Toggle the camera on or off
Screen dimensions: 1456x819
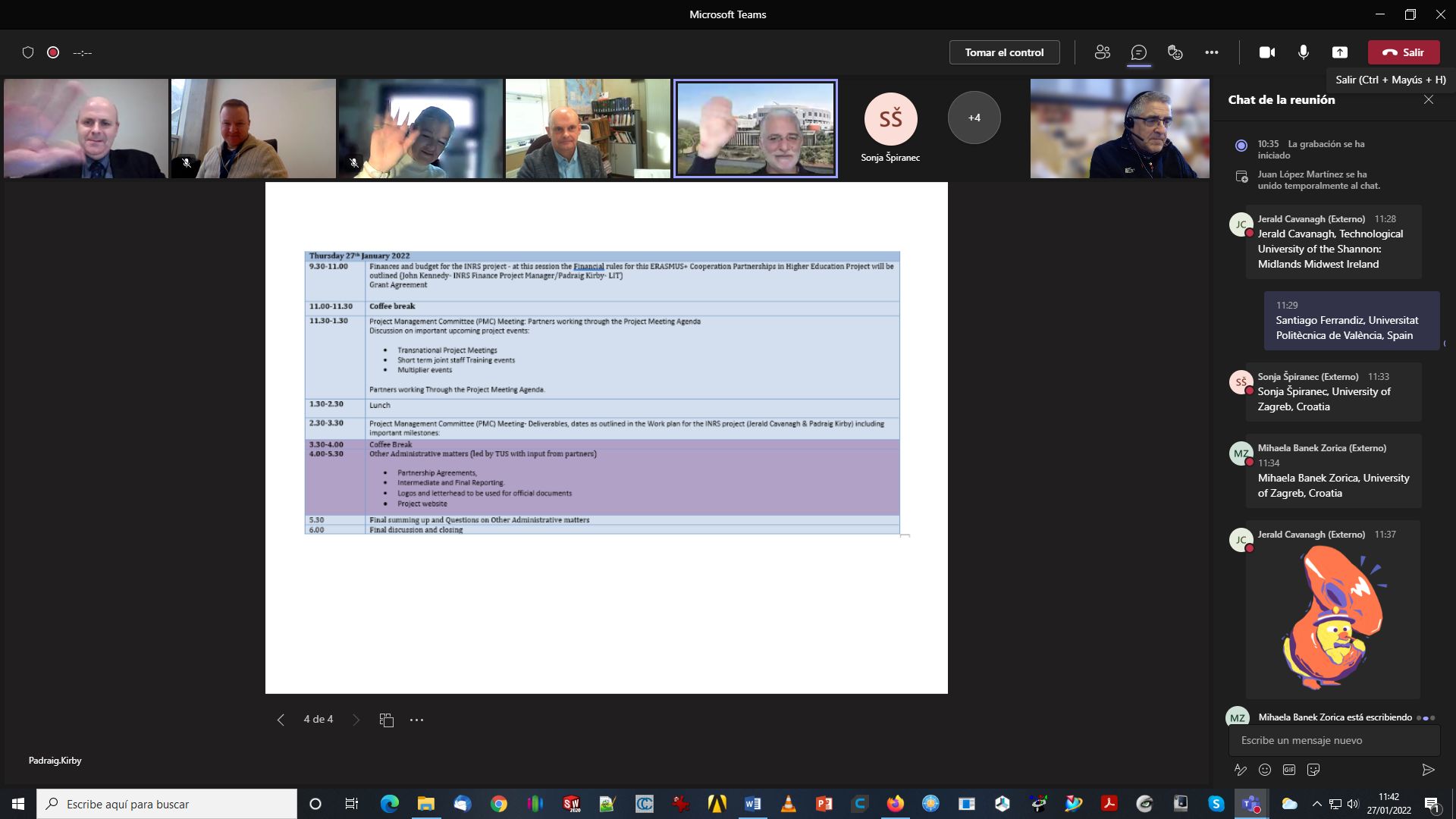tap(1266, 52)
